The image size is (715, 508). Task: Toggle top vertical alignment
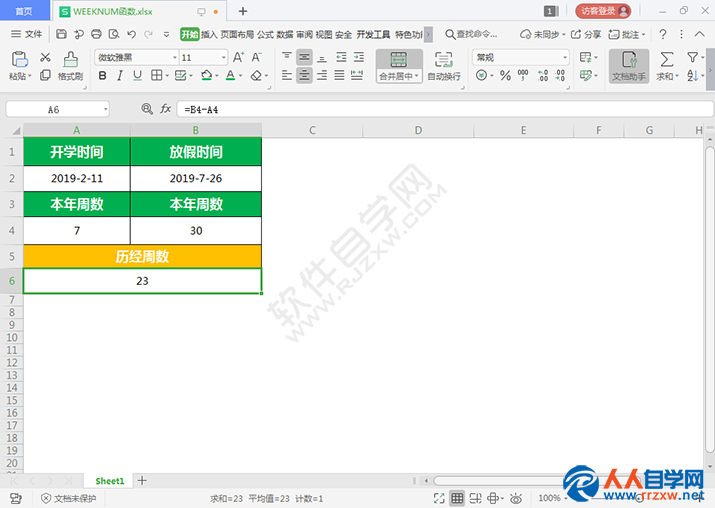[286, 57]
